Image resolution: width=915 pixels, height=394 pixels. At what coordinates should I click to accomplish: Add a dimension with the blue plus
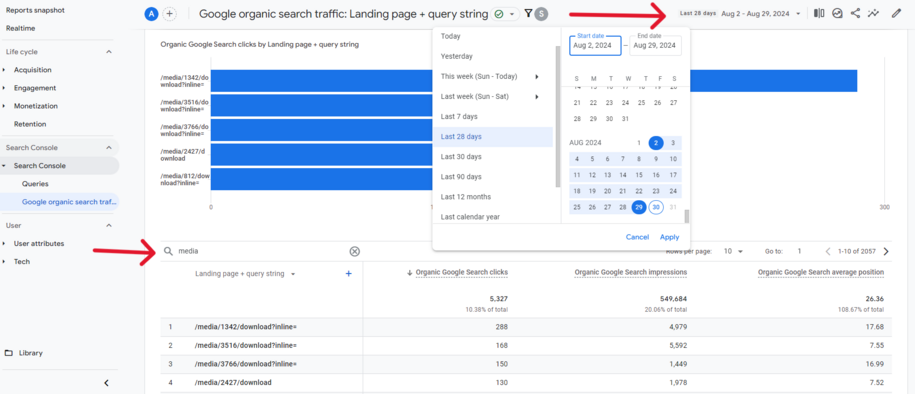coord(348,273)
